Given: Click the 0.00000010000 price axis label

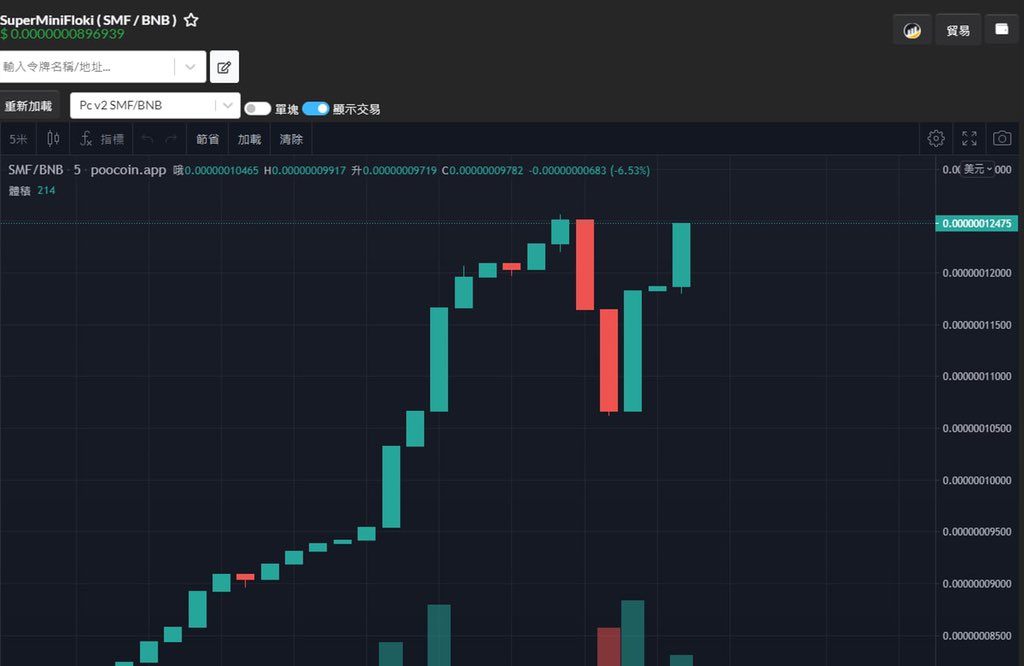Looking at the screenshot, I should click(x=977, y=480).
